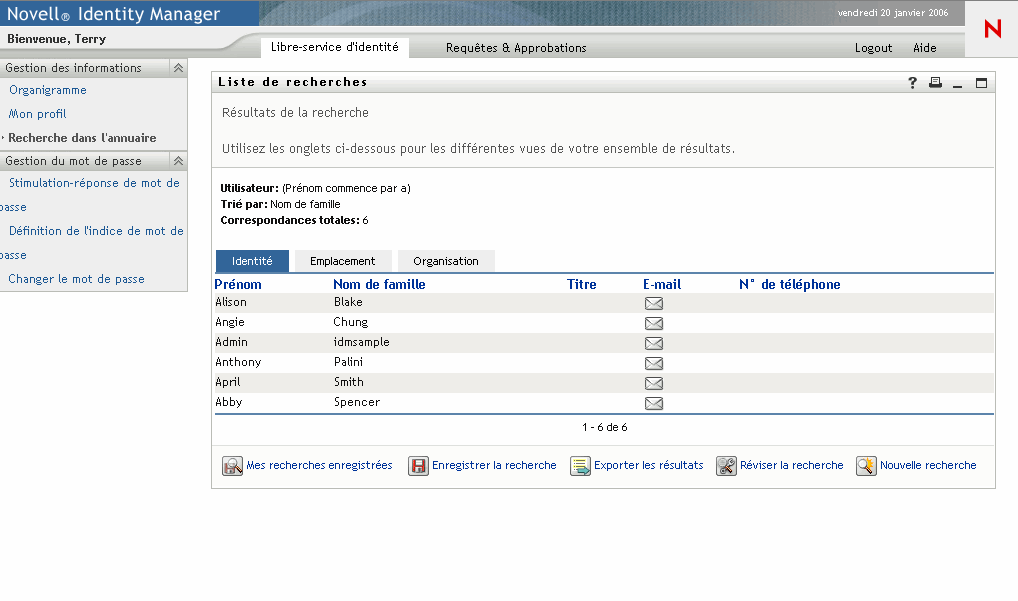
Task: Click the revise search tools icon
Action: 726,466
